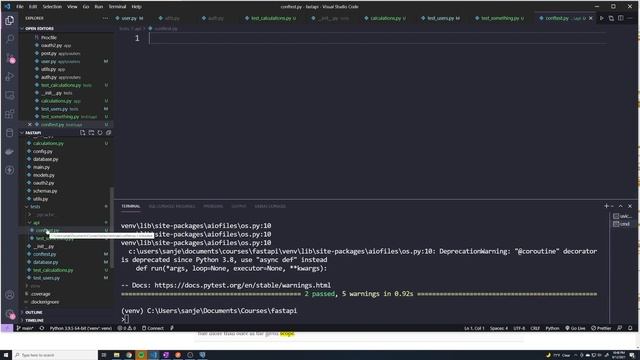This screenshot has width=640, height=360.
Task: Open the Accounts icon in the activity bar
Action: click(9, 295)
